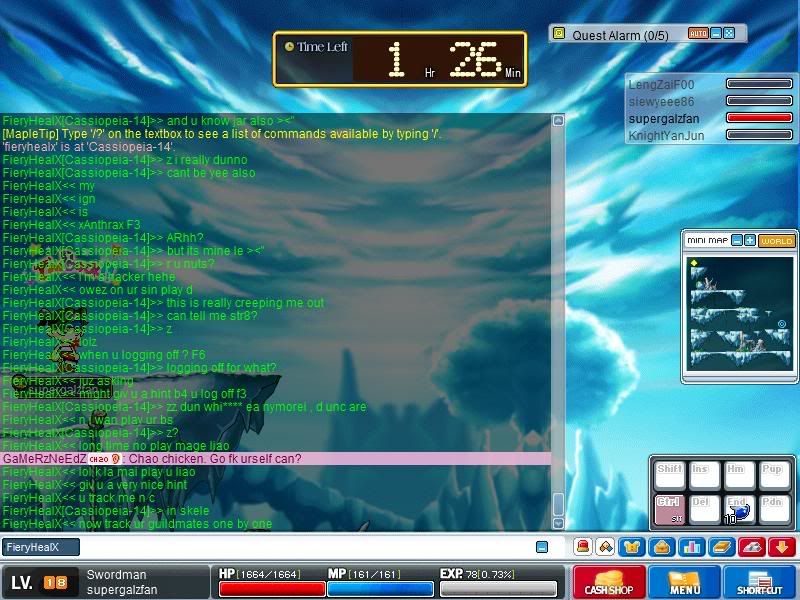
Task: Toggle Quest Alarm AUTO mode
Action: (698, 33)
